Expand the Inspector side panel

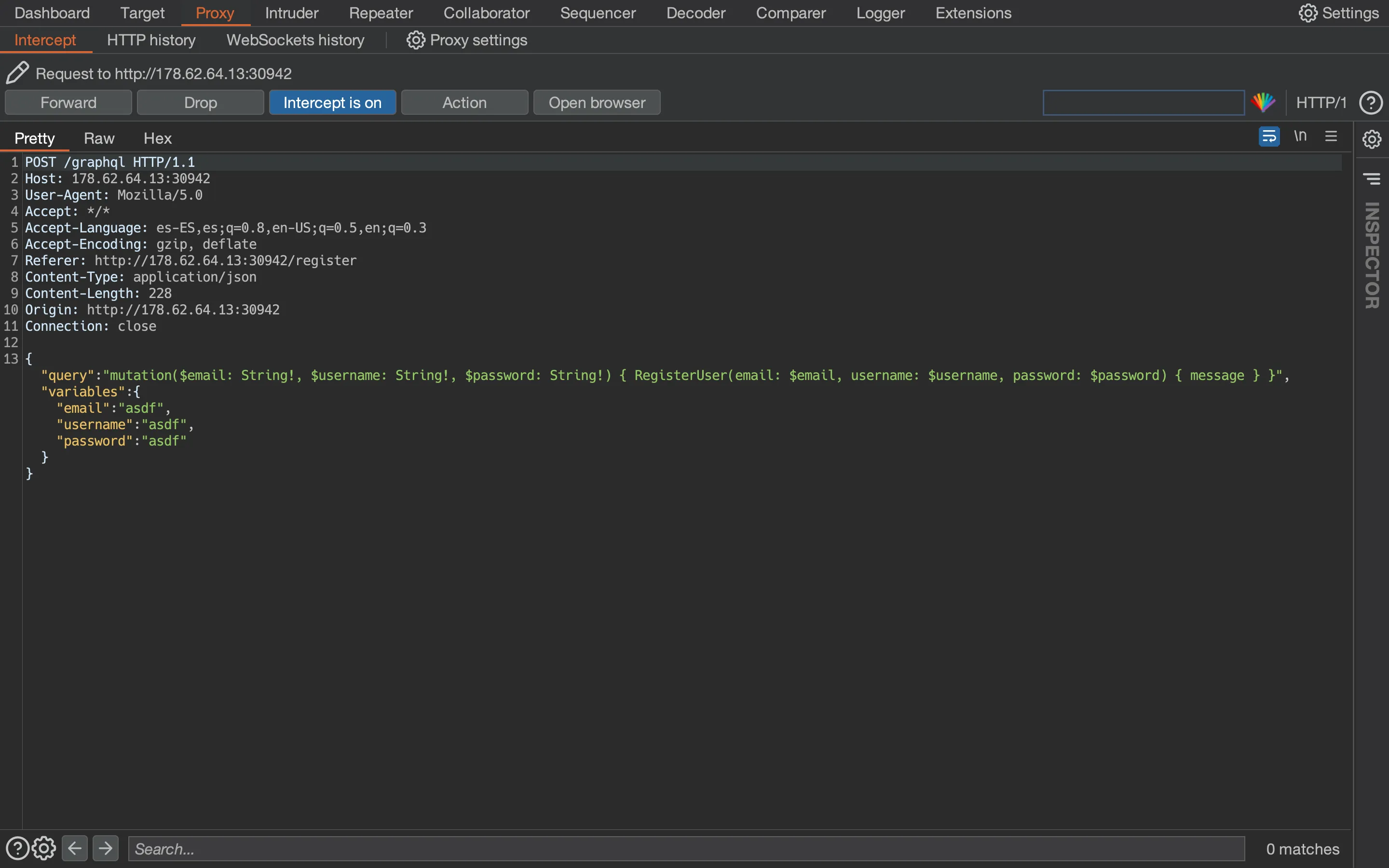click(x=1372, y=256)
